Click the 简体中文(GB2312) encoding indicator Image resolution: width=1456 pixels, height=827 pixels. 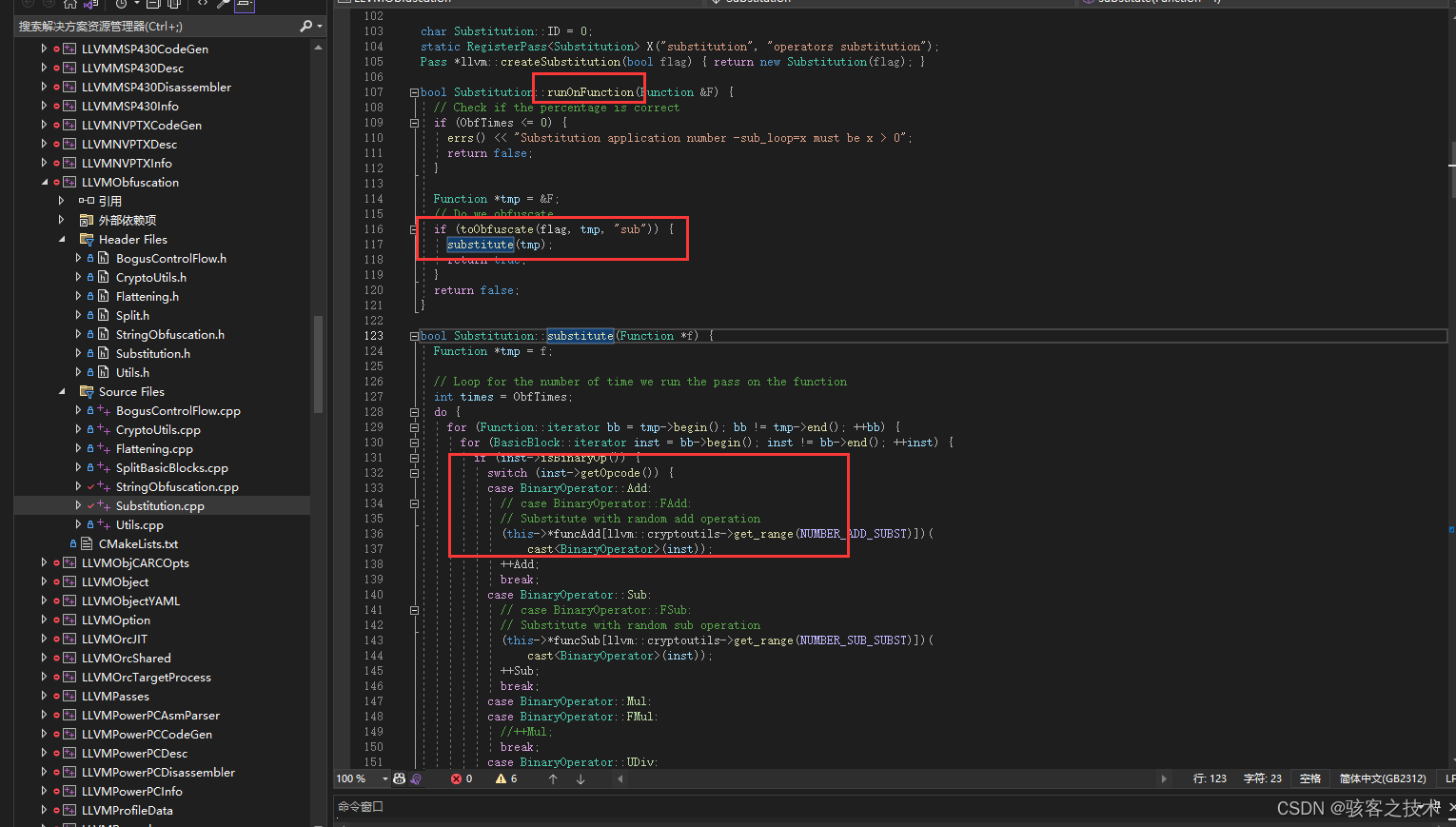1383,778
